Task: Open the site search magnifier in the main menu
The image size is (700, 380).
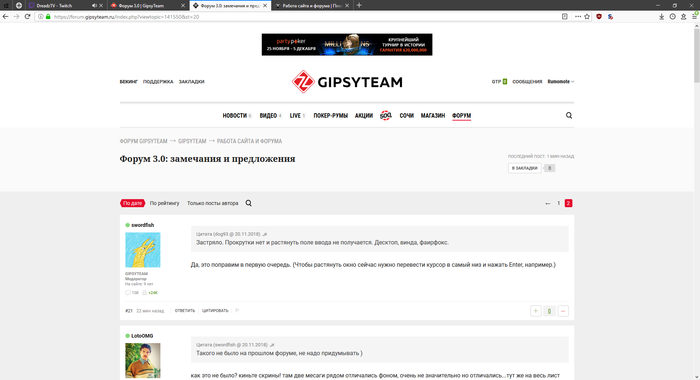Action: click(569, 115)
